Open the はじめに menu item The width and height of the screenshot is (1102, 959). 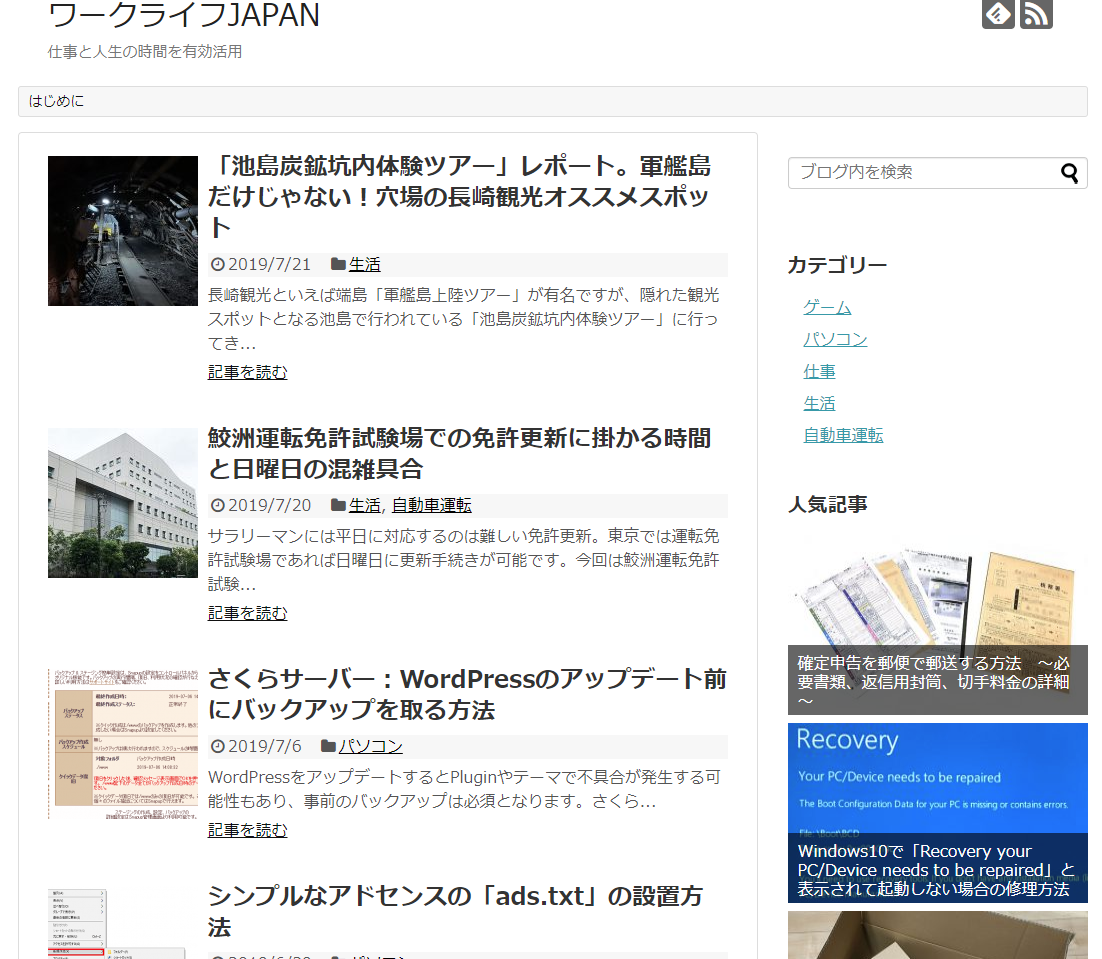tap(56, 101)
